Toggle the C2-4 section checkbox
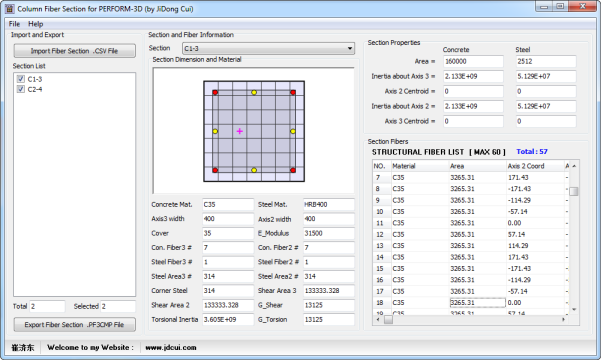The width and height of the screenshot is (601, 360). point(21,89)
